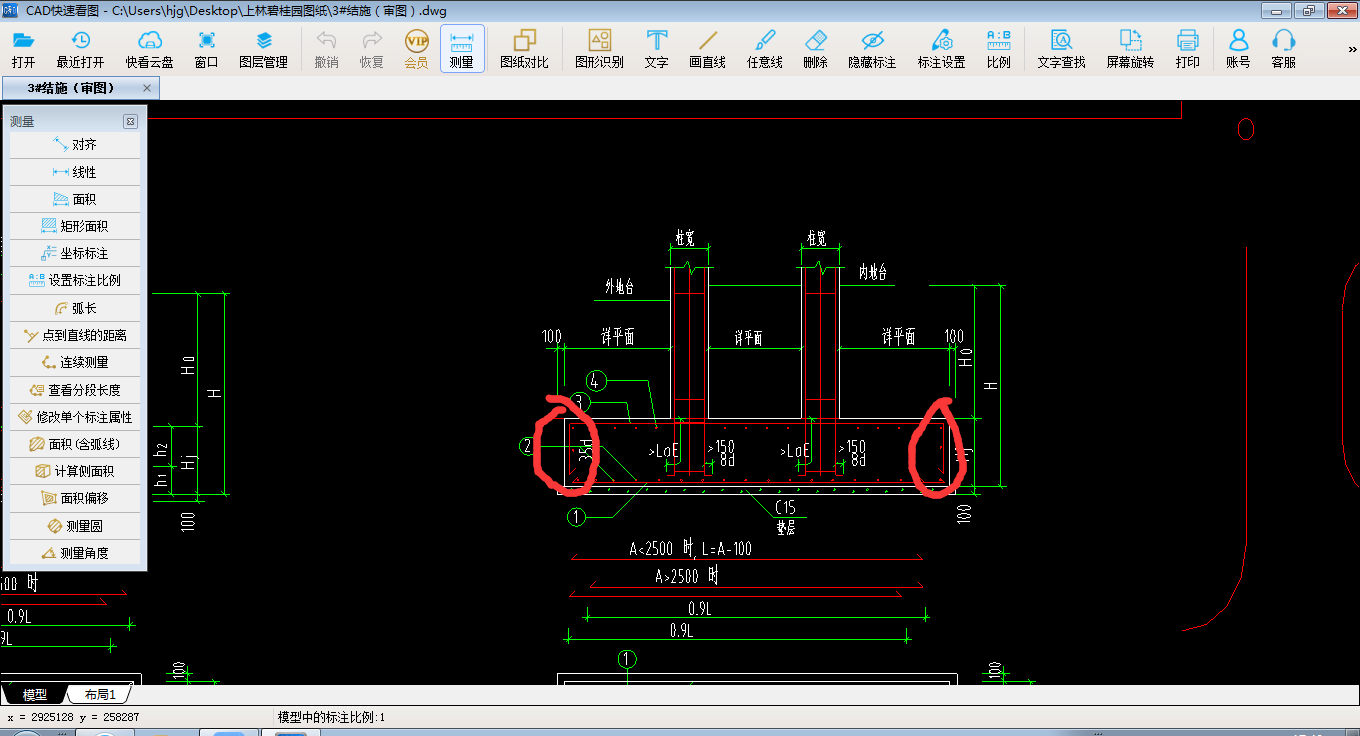1360x736 pixels.
Task: Open VIP 会员 membership
Action: 417,49
